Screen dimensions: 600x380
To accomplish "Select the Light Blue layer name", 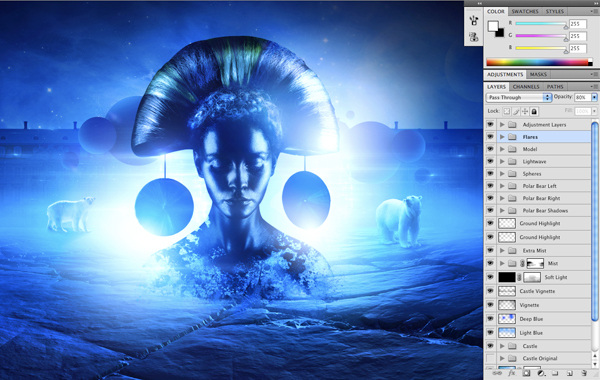I will [531, 333].
